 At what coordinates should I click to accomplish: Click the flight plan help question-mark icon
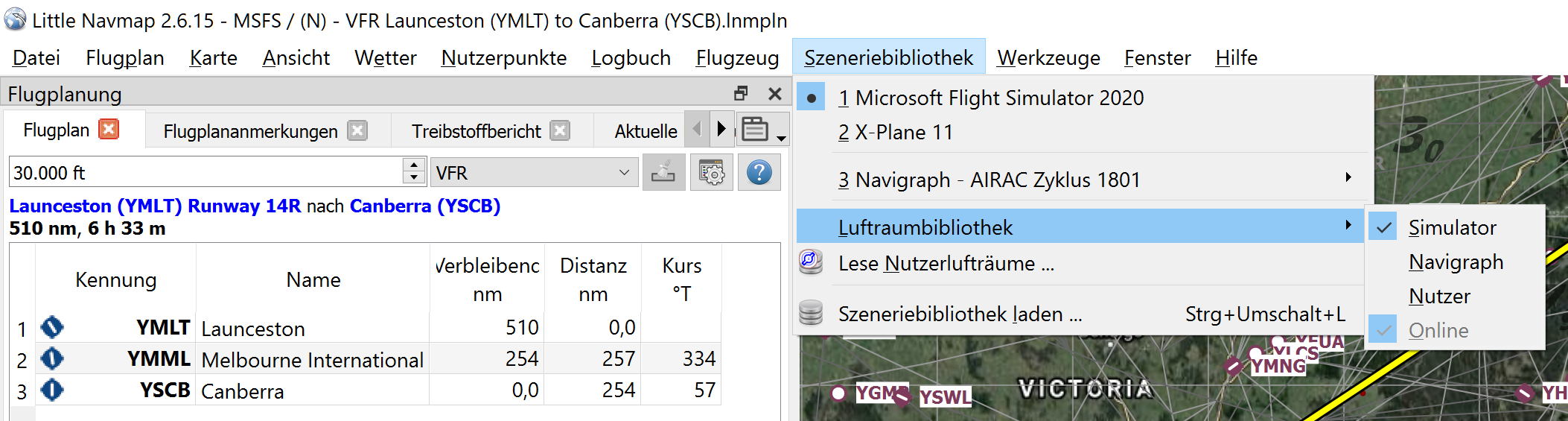(x=759, y=173)
